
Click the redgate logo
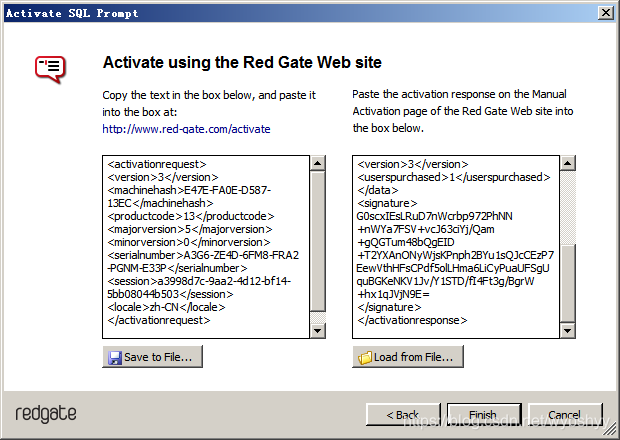tap(46, 414)
